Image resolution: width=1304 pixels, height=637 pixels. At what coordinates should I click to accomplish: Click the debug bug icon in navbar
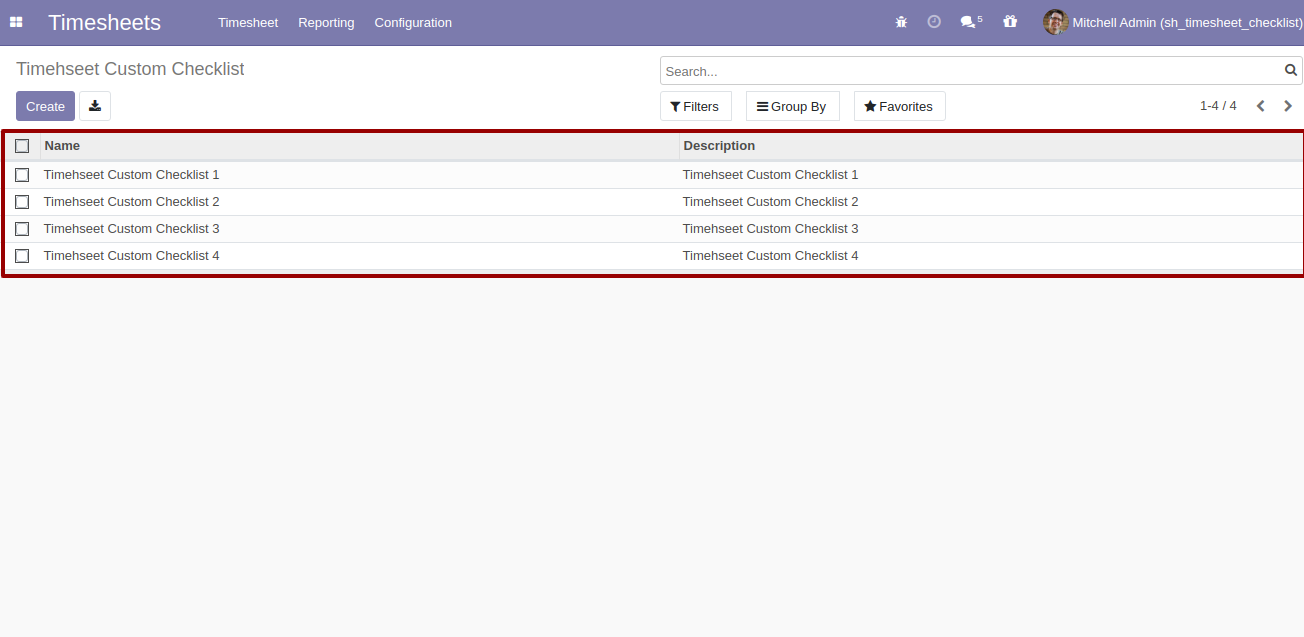point(901,22)
